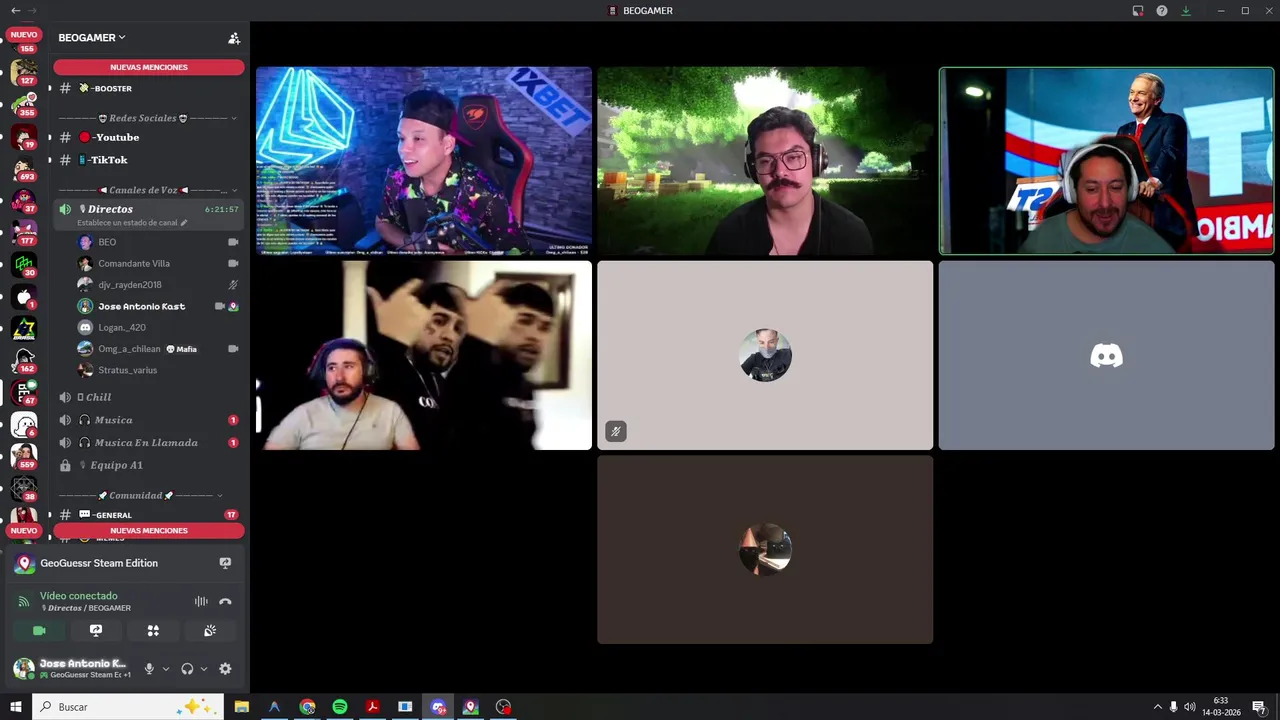
Task: Open the TikTok text channel
Action: [x=148, y=160]
